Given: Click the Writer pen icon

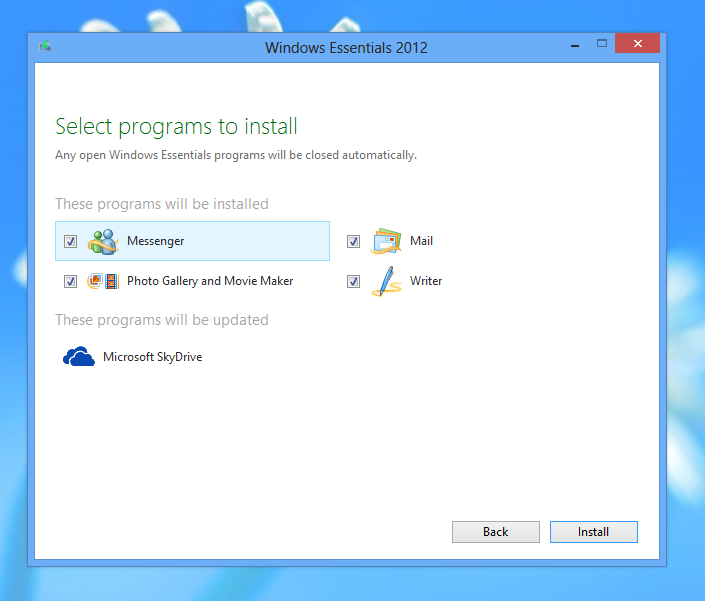Looking at the screenshot, I should (x=386, y=281).
